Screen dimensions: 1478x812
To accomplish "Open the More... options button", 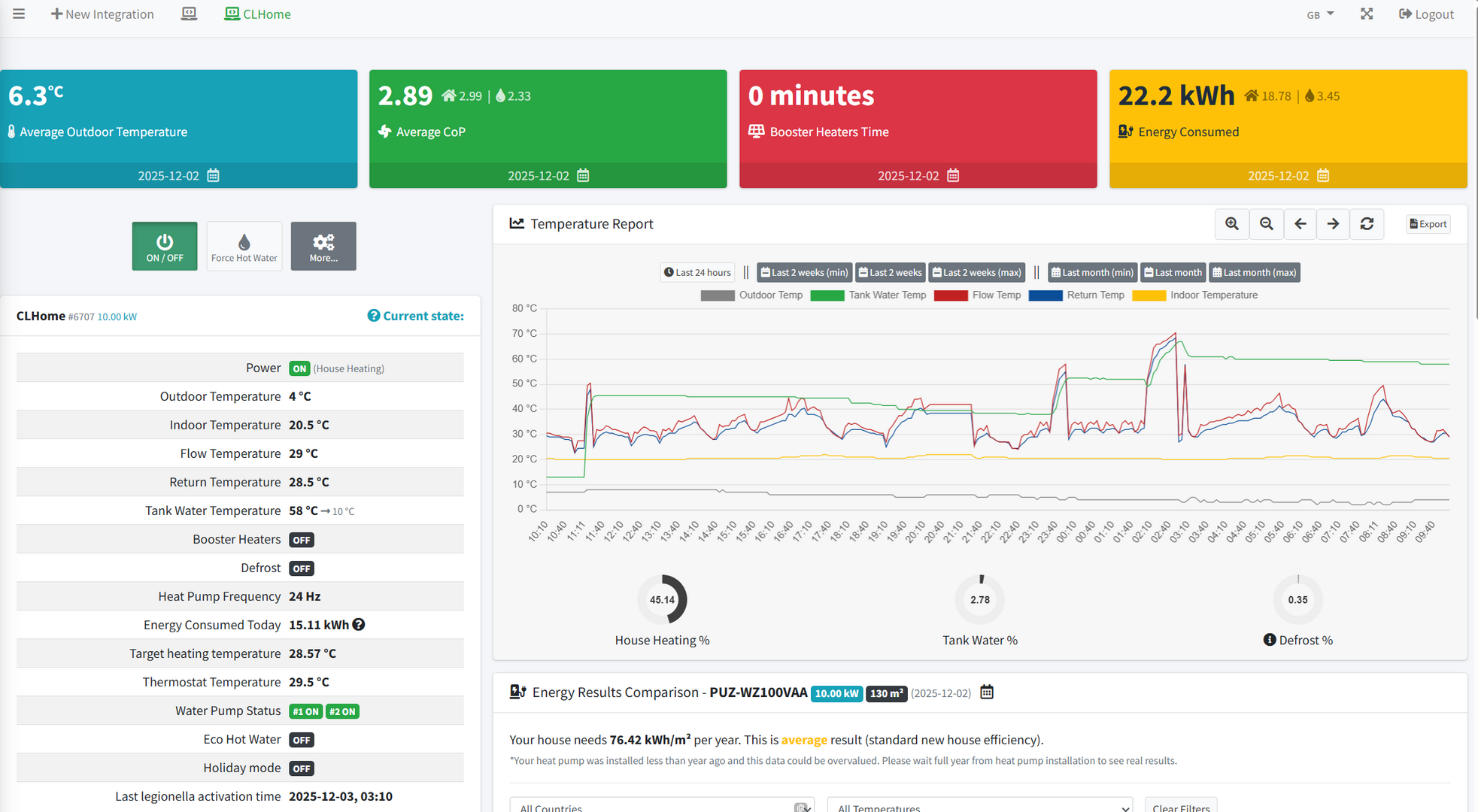I will tap(323, 246).
